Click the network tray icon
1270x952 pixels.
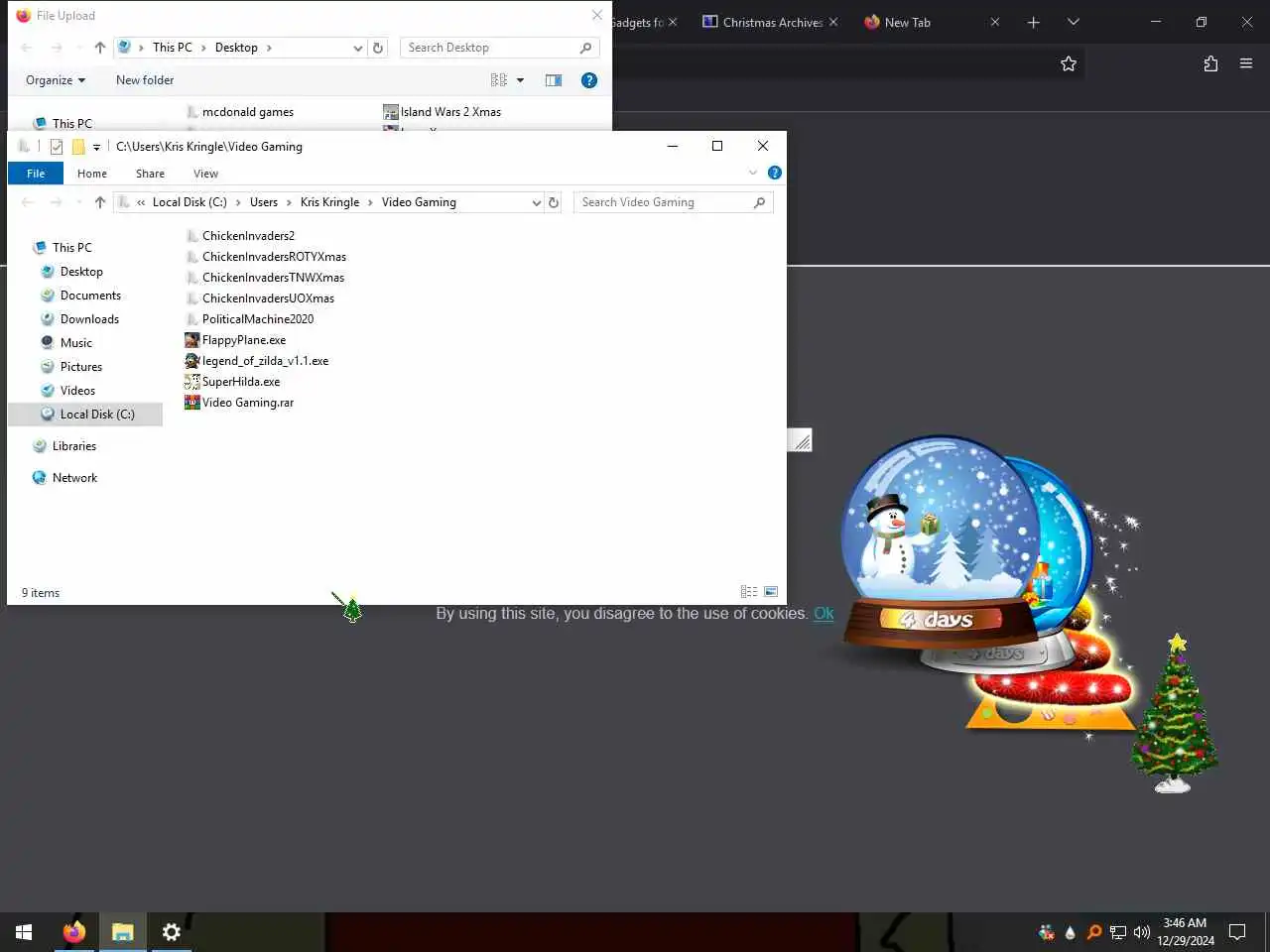1118,932
